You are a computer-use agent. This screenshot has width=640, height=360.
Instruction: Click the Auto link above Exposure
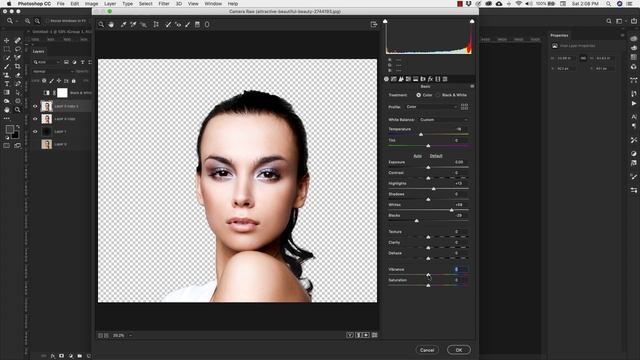pos(418,156)
